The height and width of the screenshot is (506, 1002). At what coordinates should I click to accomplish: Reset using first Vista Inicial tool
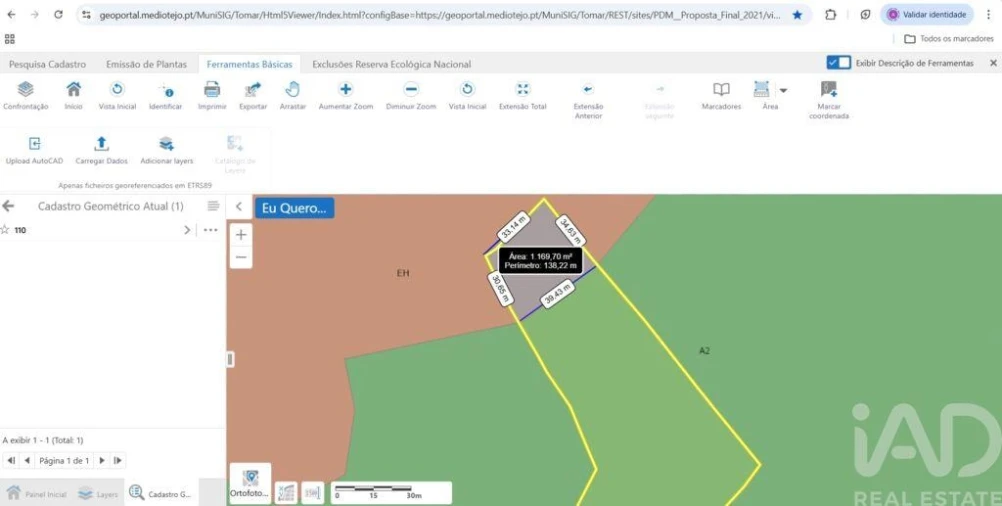[x=117, y=96]
